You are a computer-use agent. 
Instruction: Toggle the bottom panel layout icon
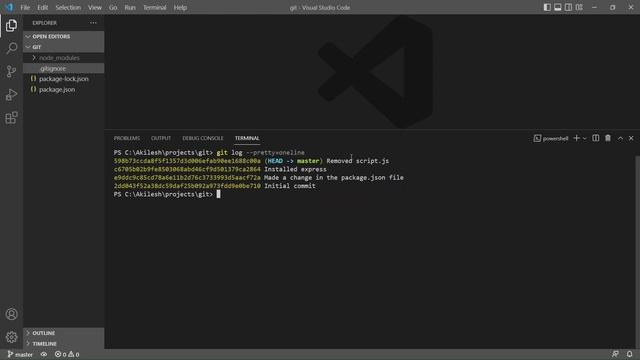[x=558, y=7]
